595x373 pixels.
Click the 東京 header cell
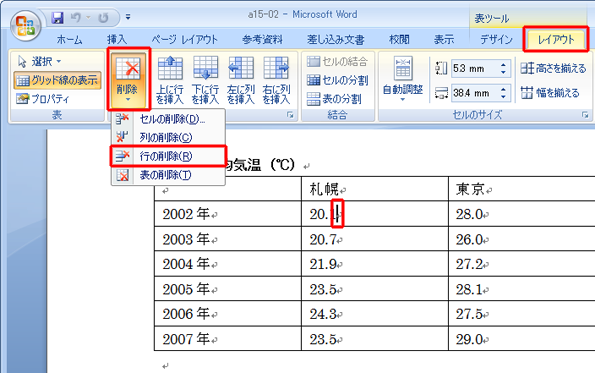521,189
